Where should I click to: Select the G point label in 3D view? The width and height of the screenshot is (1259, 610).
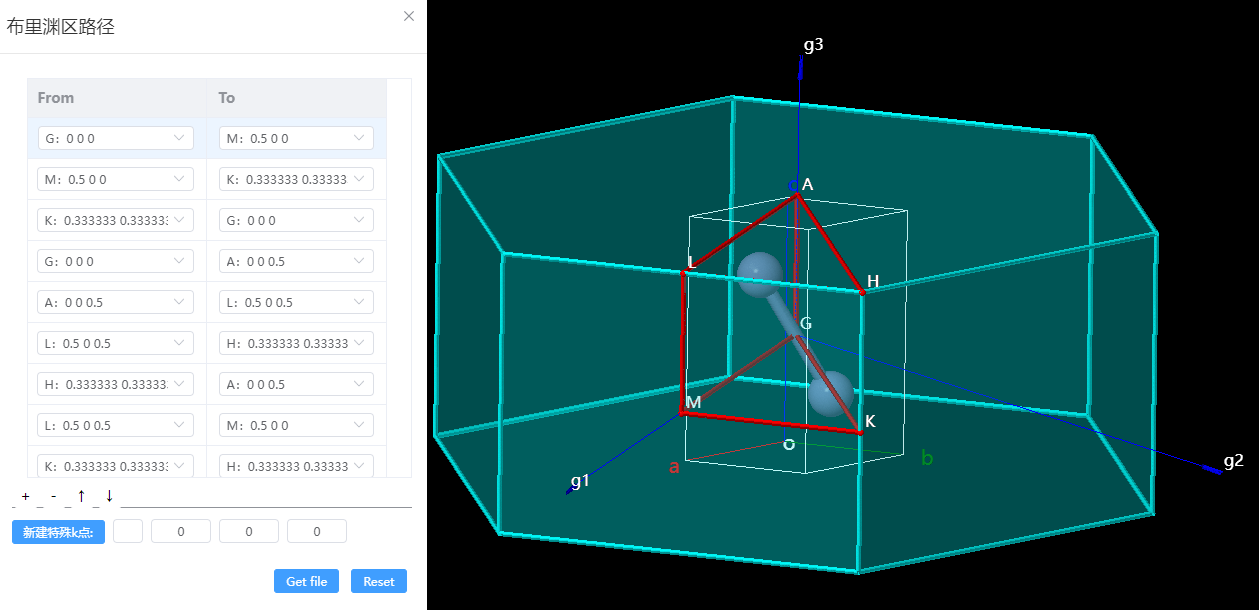pyautogui.click(x=806, y=323)
